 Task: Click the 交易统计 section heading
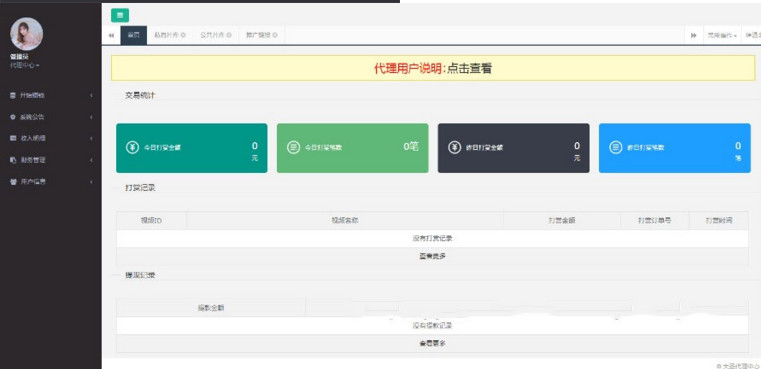[140, 96]
